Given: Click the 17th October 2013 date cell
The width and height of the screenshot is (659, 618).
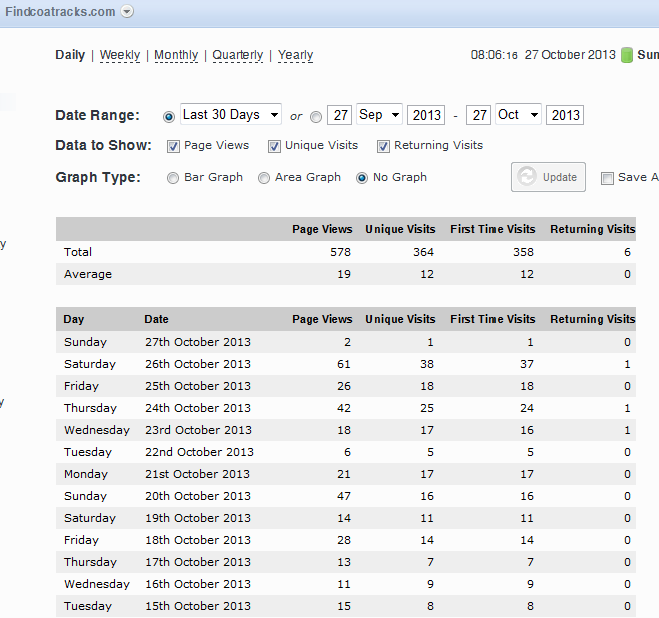Looking at the screenshot, I should (198, 562).
